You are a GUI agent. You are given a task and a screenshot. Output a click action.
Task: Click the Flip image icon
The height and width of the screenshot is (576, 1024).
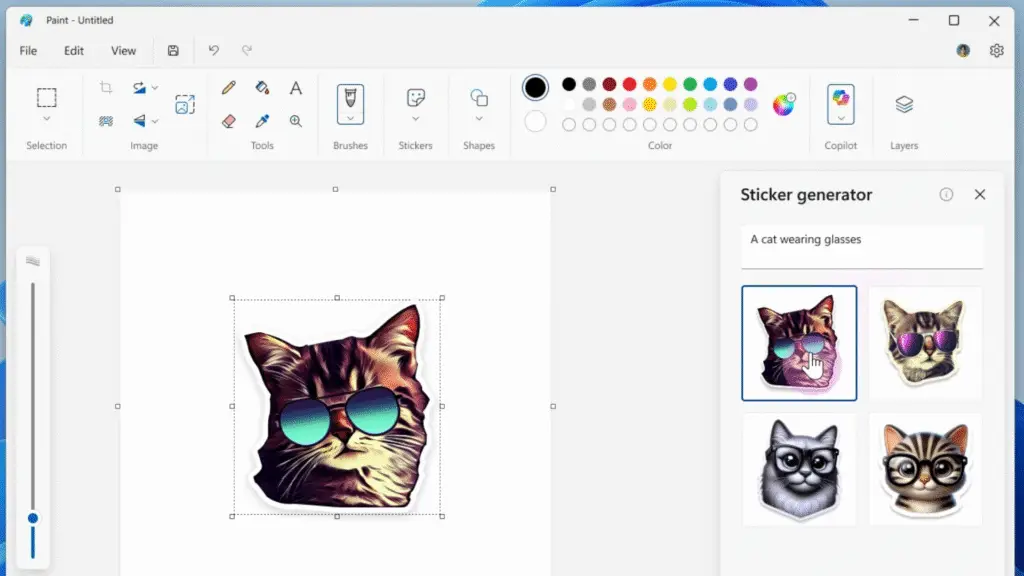click(139, 121)
